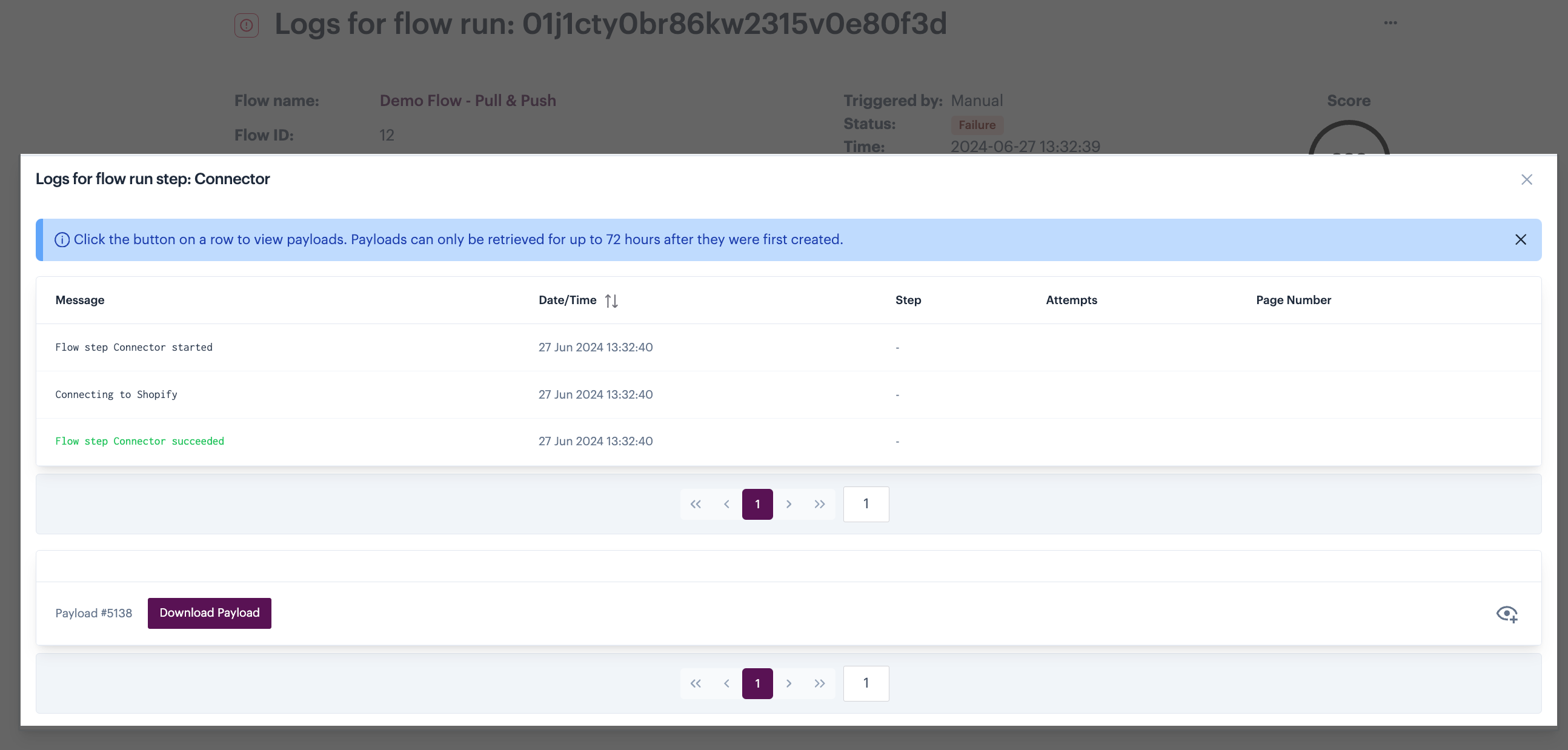This screenshot has height=750, width=1568.
Task: Click the dialog title 'Logs for flow run step: Connector'
Action: (x=152, y=179)
